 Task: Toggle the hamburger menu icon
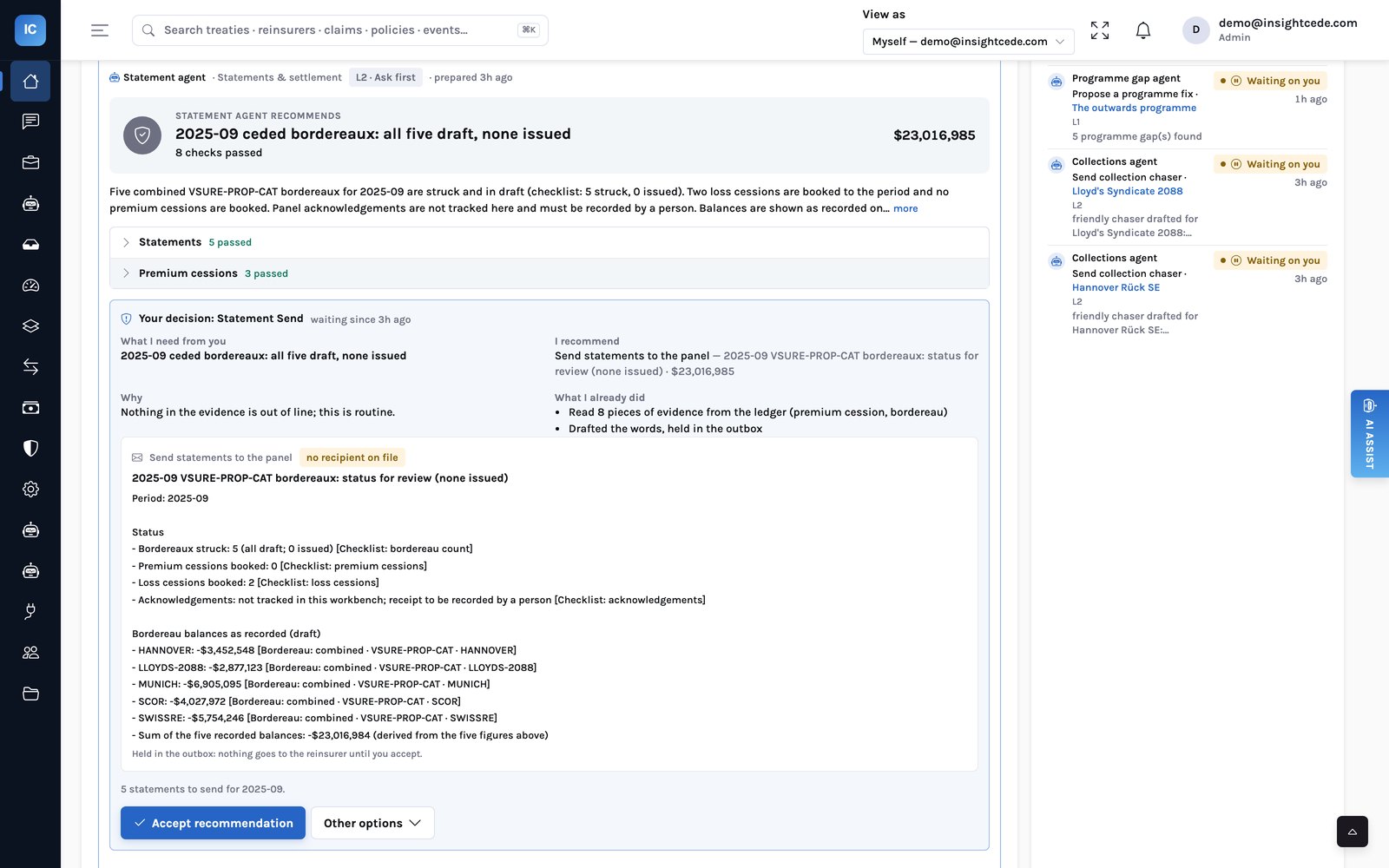[x=100, y=30]
